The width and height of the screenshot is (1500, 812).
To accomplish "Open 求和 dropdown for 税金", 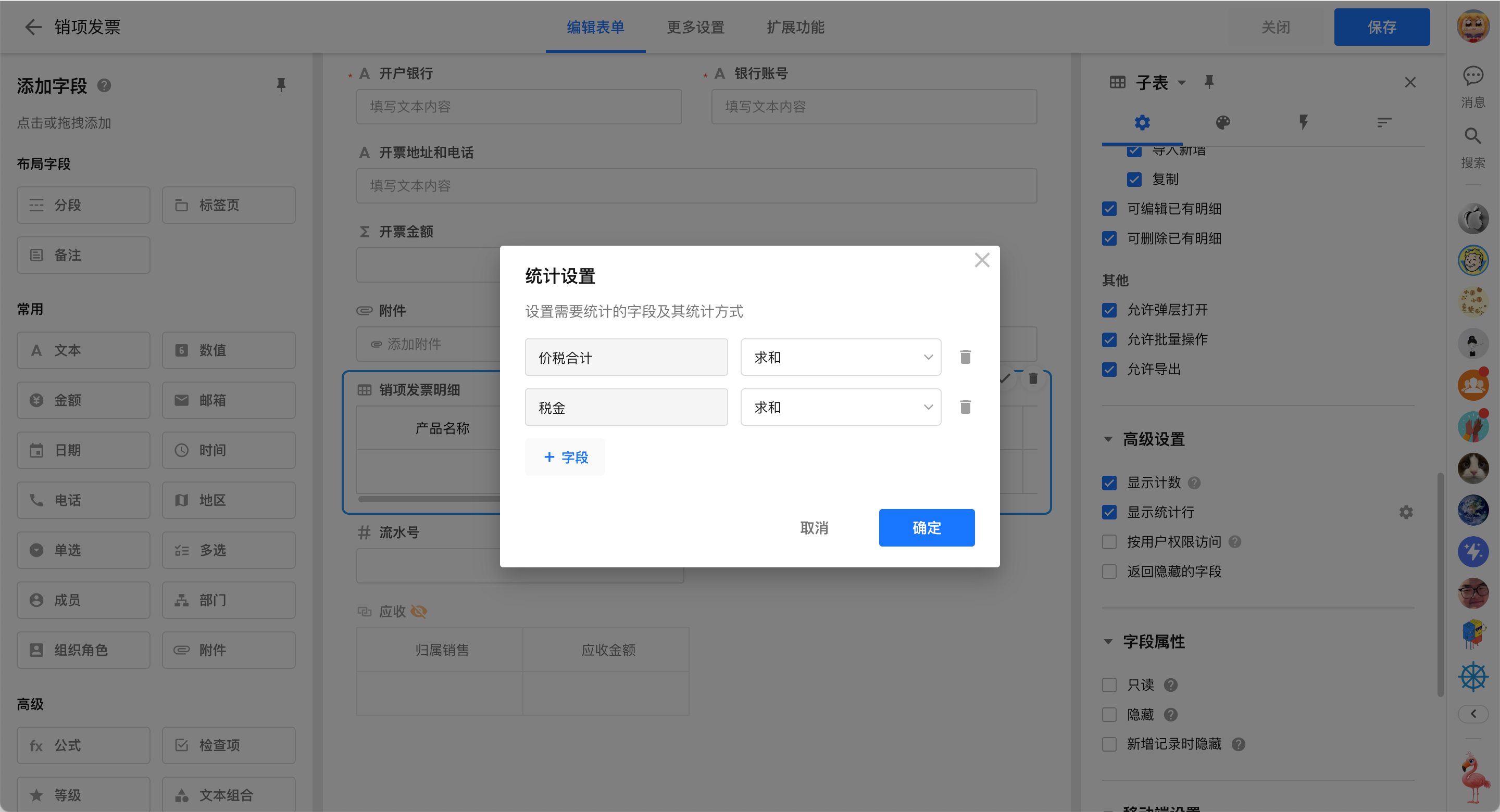I will tap(840, 407).
